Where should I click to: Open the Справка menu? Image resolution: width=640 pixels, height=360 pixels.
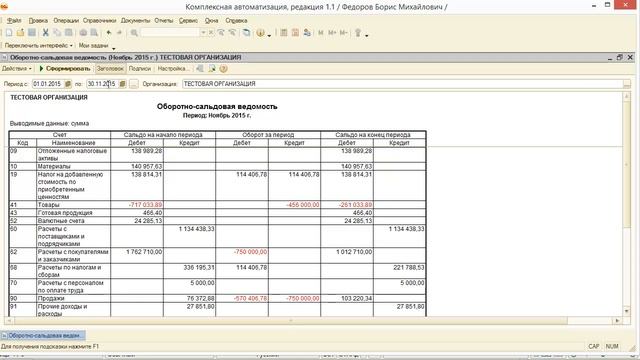coord(236,20)
